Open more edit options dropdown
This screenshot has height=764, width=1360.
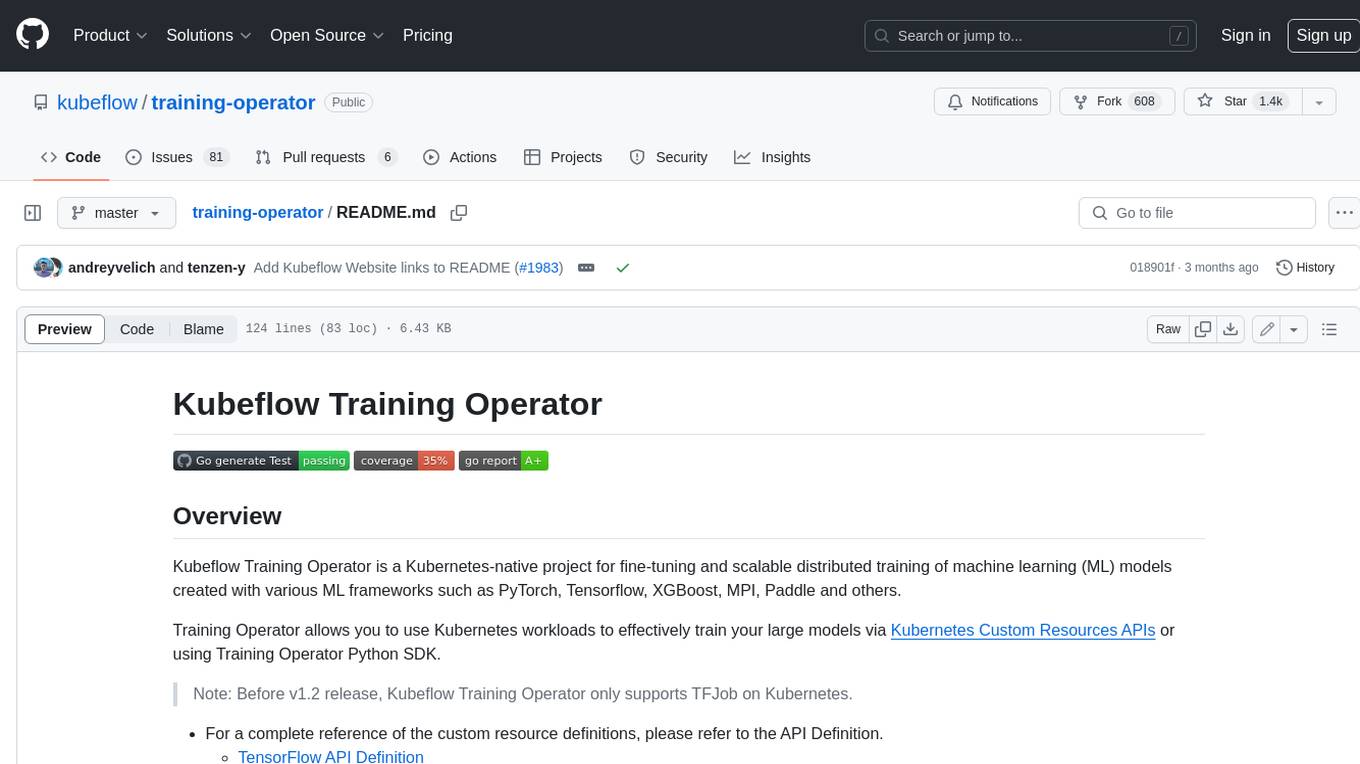[1294, 329]
